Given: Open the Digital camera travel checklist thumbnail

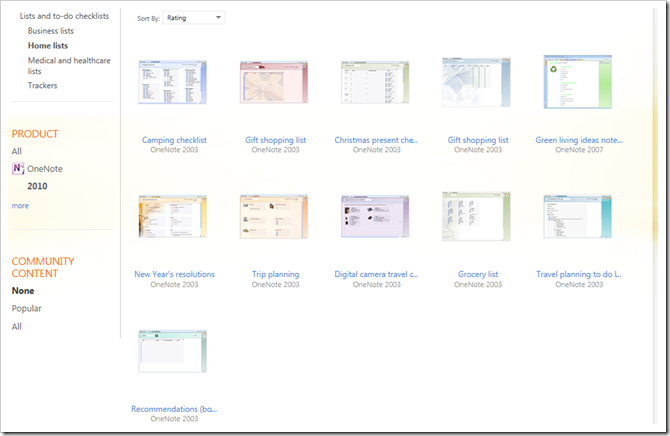Looking at the screenshot, I should [x=375, y=217].
